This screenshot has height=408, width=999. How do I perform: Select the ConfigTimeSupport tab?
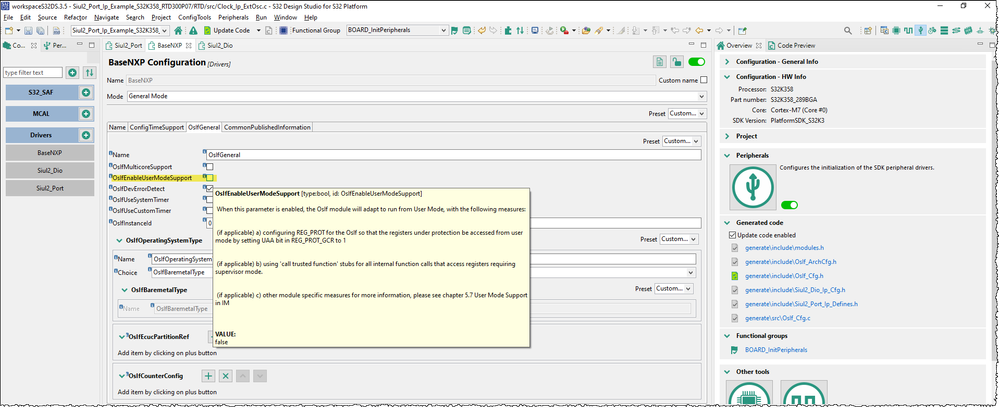(157, 127)
